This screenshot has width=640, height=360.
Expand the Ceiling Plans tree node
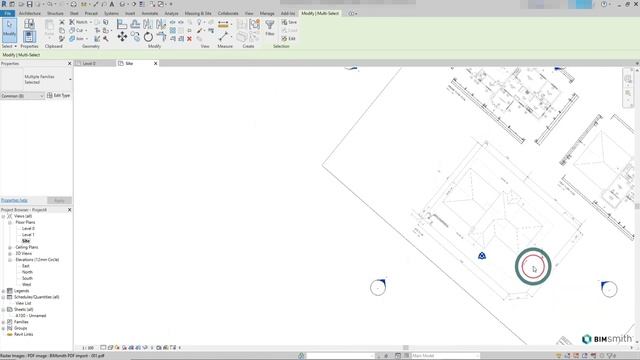coord(10,247)
